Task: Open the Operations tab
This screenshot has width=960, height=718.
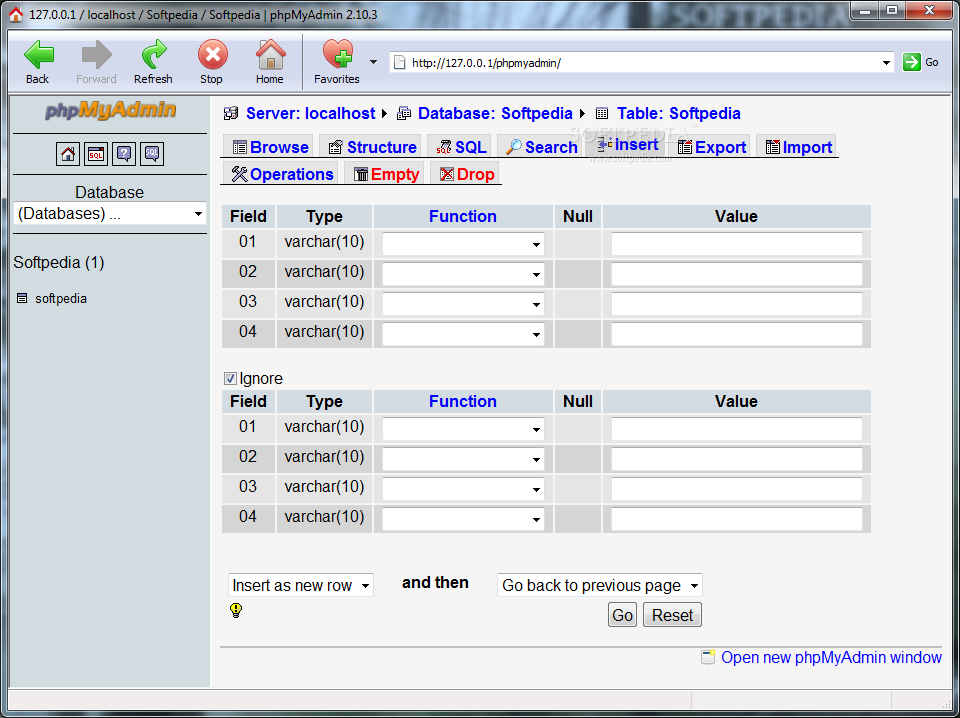Action: click(x=281, y=174)
